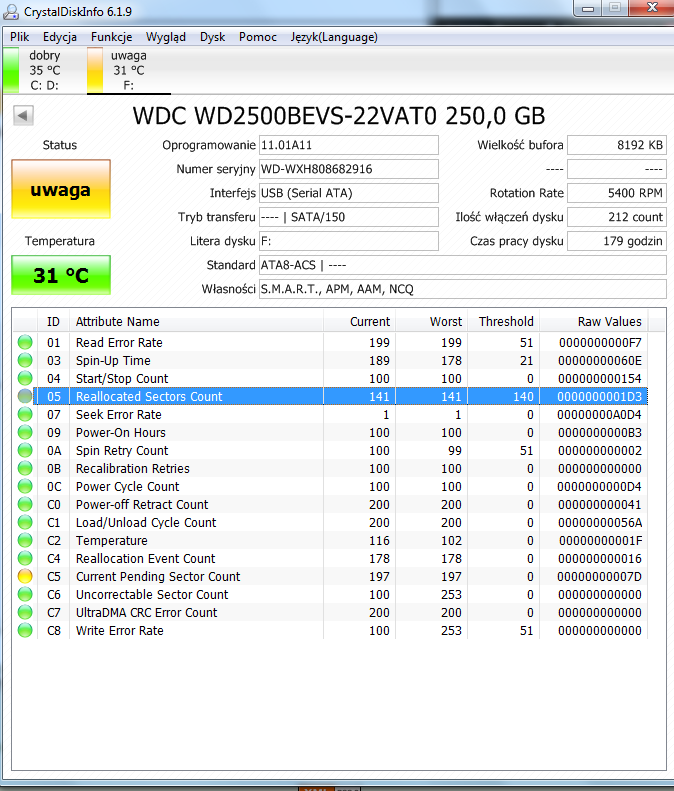This screenshot has width=674, height=791.
Task: Select the Reallocated Sectors Count row name
Action: 149,397
